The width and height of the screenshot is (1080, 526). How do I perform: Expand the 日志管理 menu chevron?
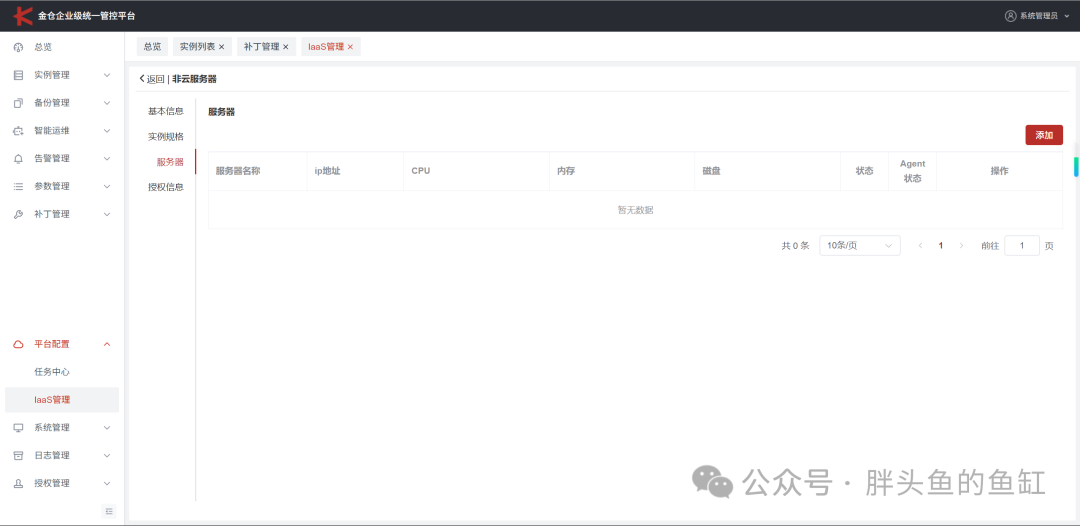[107, 455]
